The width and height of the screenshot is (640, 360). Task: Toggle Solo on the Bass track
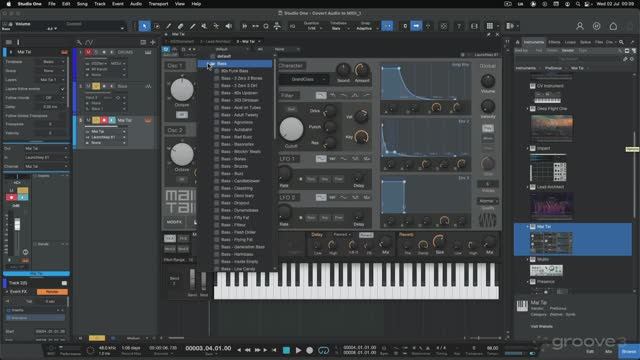[96, 86]
